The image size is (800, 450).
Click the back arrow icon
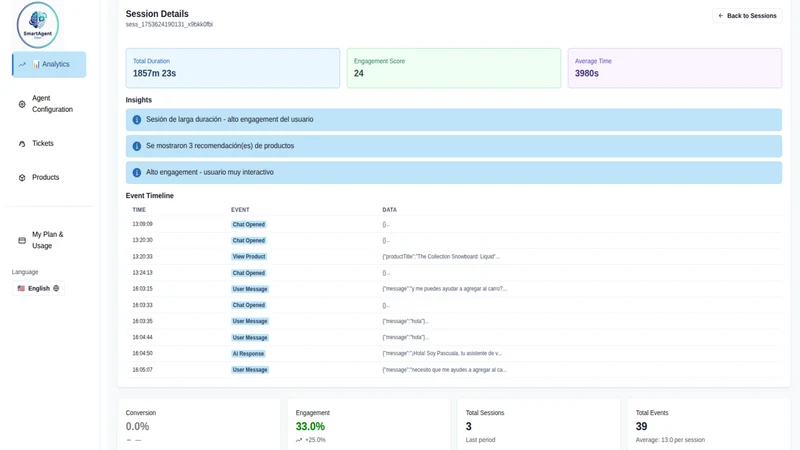click(x=721, y=16)
